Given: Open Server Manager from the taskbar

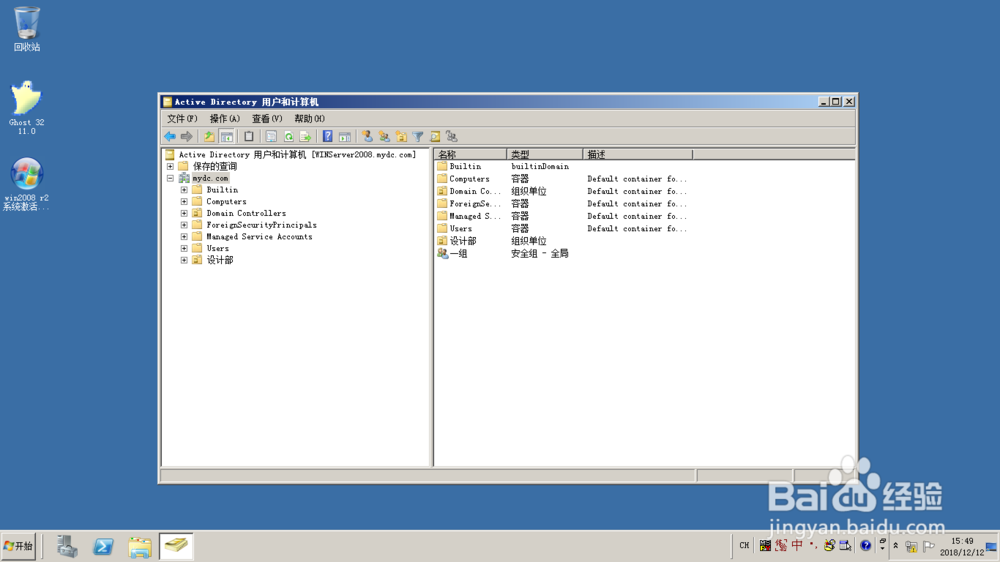Looking at the screenshot, I should [67, 547].
